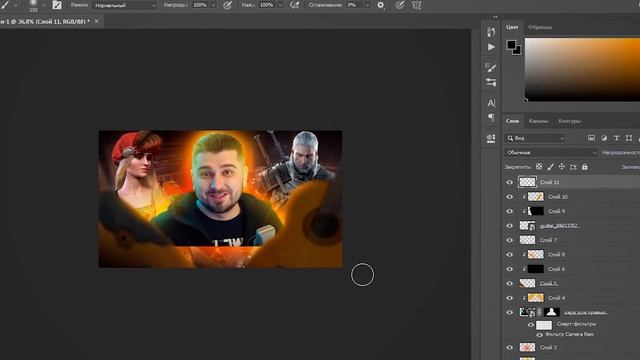Open symmetry paint butterfly icon

[417, 5]
